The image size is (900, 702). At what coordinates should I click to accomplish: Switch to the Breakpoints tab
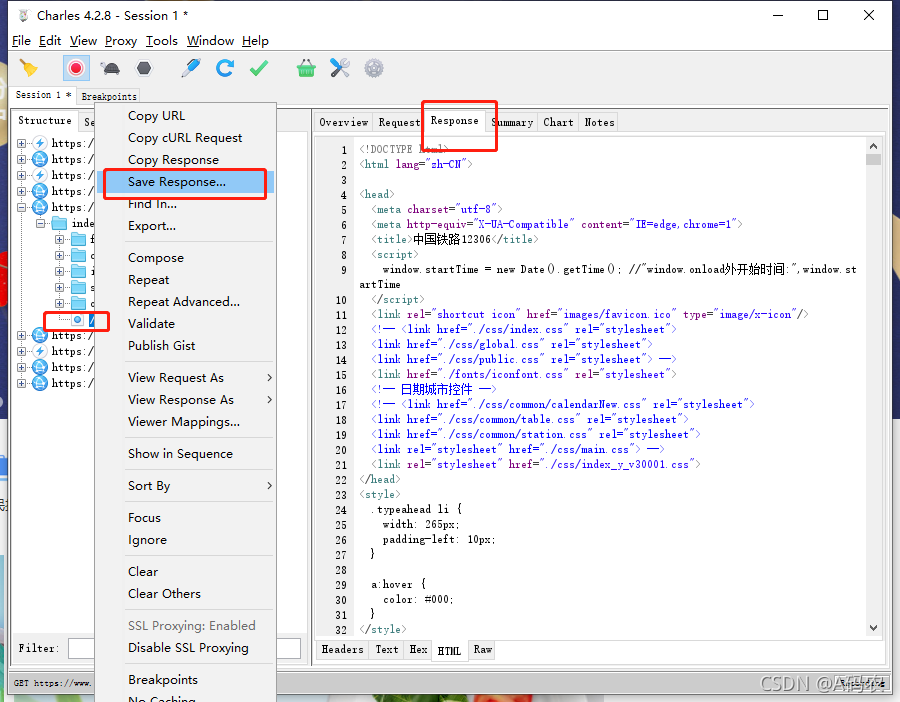[108, 96]
